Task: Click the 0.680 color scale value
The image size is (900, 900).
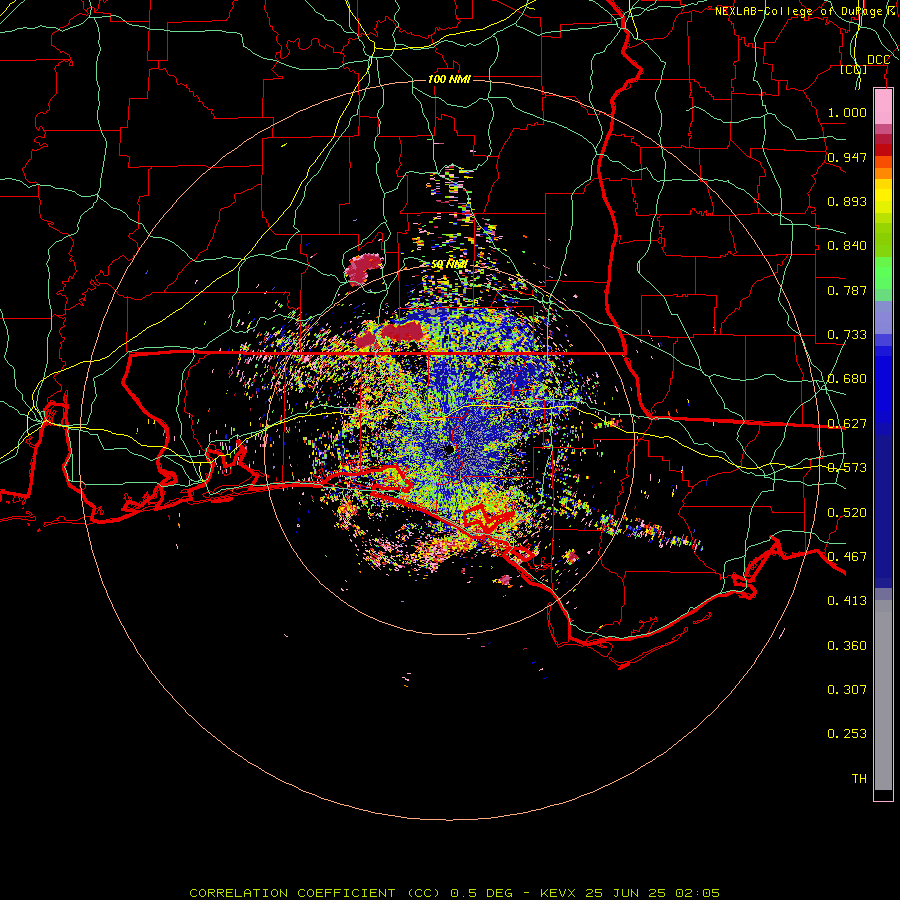Action: pos(847,379)
